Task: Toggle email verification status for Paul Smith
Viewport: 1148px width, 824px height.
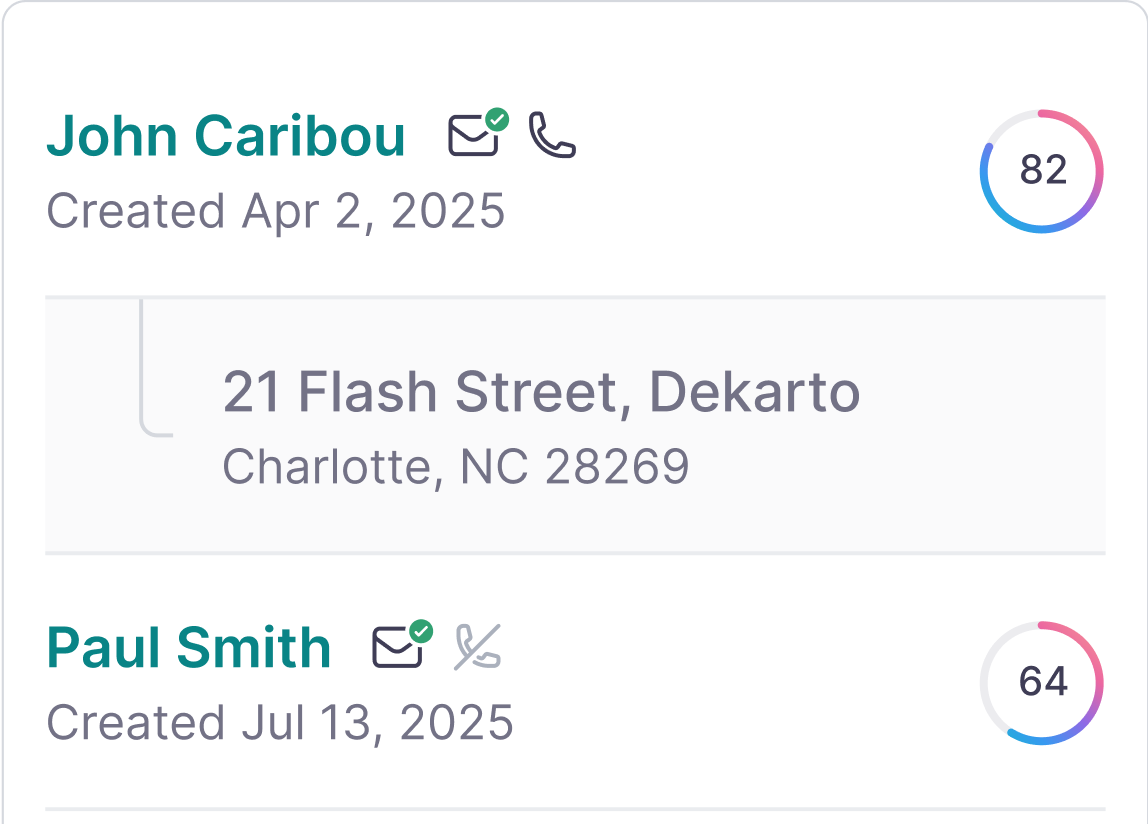Action: (421, 631)
